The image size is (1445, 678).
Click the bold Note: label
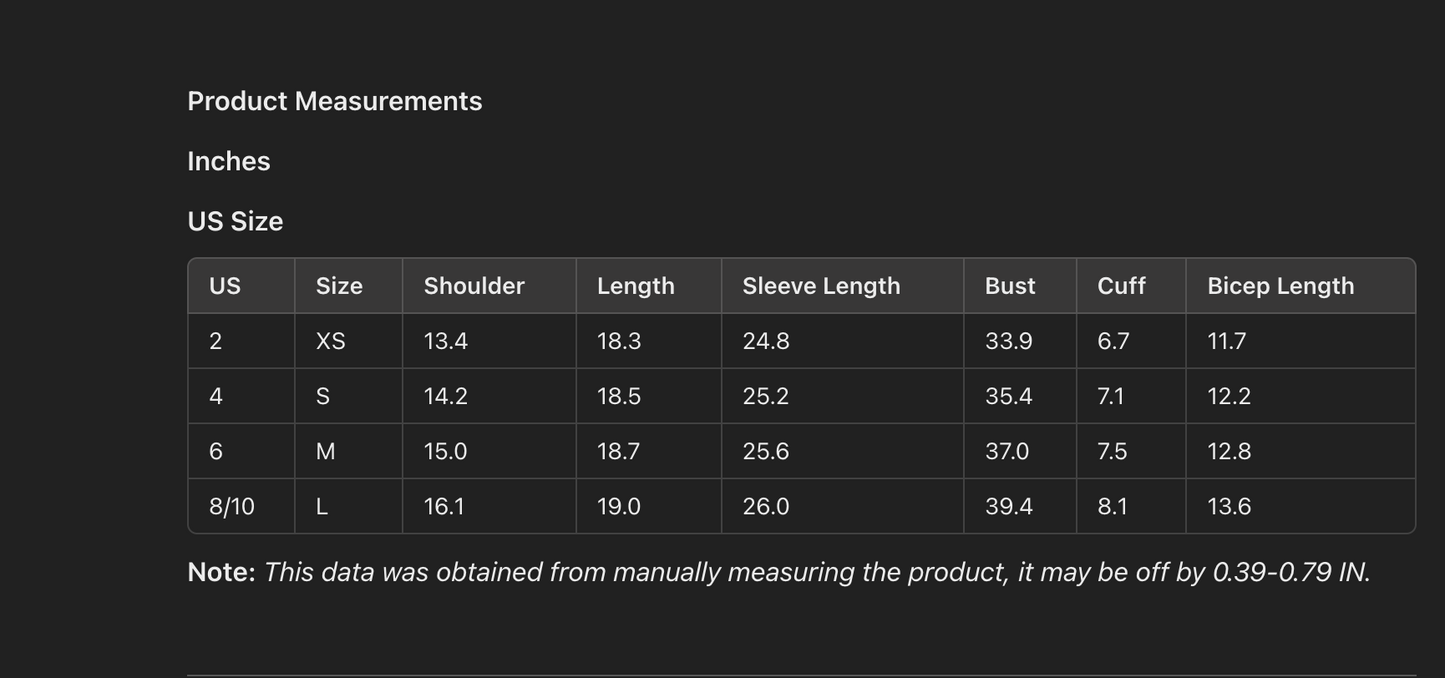(221, 572)
